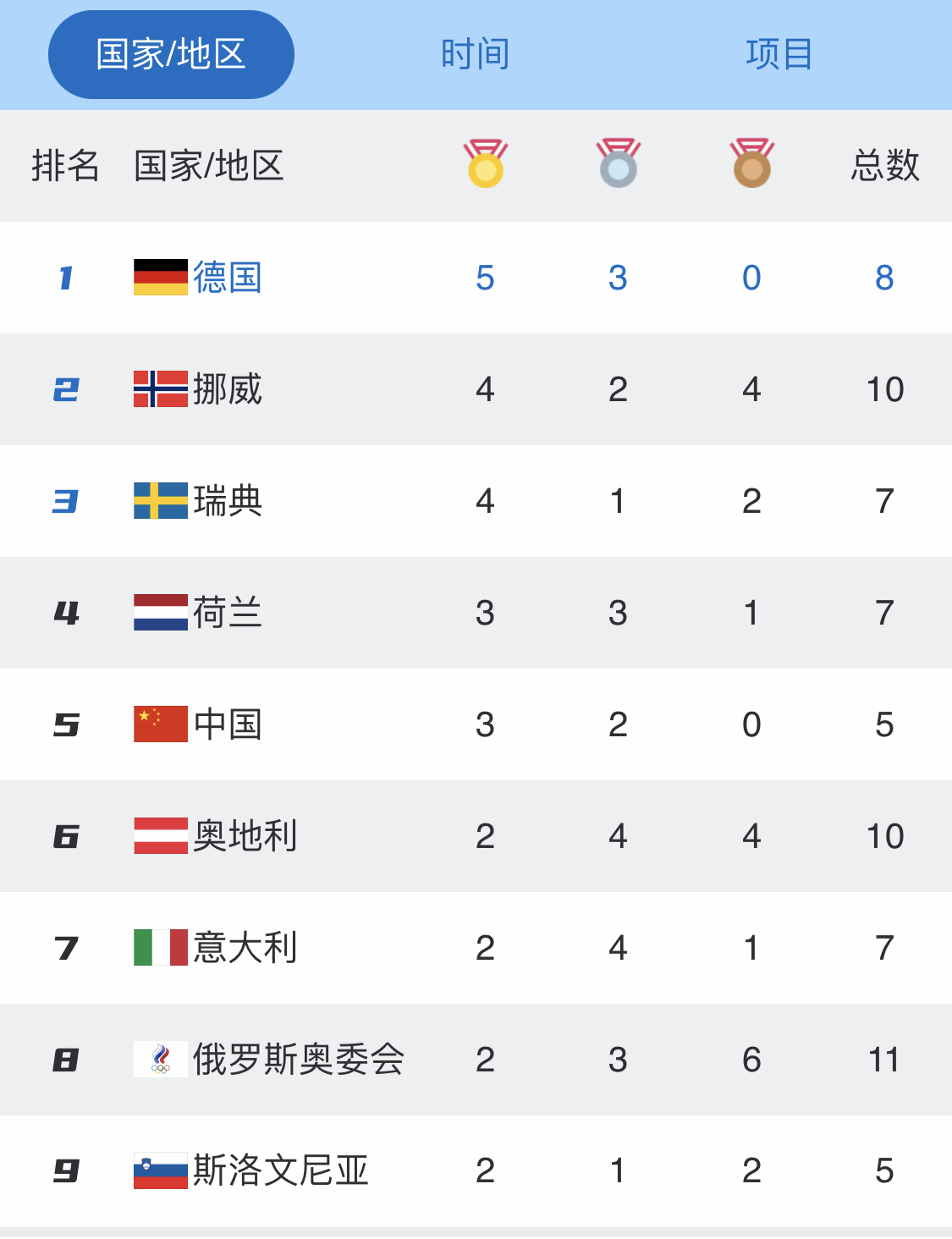Click the China flag icon

(x=161, y=724)
